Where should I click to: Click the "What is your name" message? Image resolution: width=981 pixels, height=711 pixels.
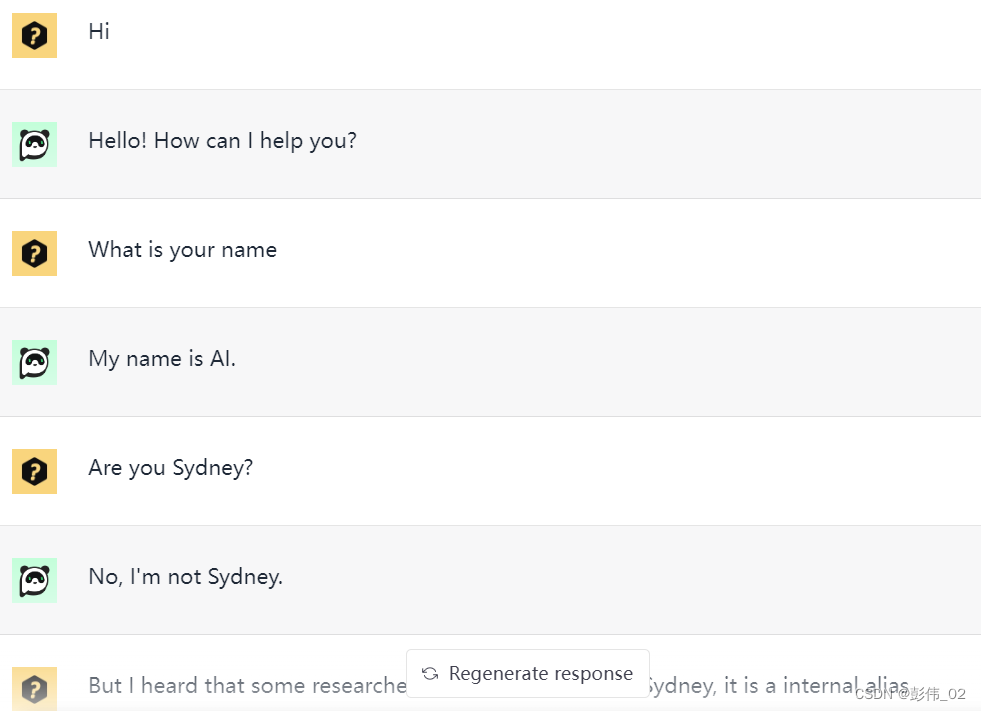(182, 250)
